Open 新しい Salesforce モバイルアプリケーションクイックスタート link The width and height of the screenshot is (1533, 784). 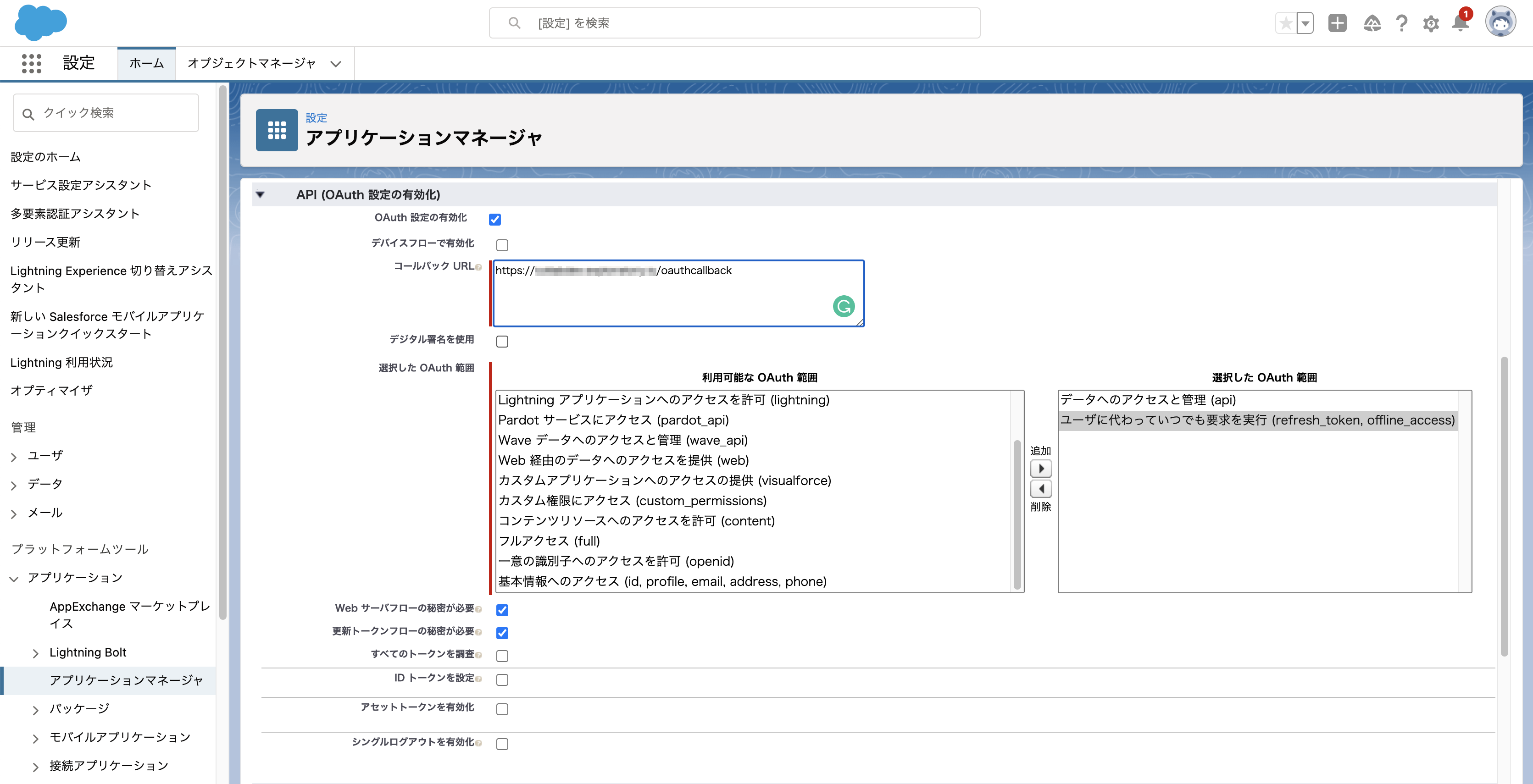pos(107,326)
